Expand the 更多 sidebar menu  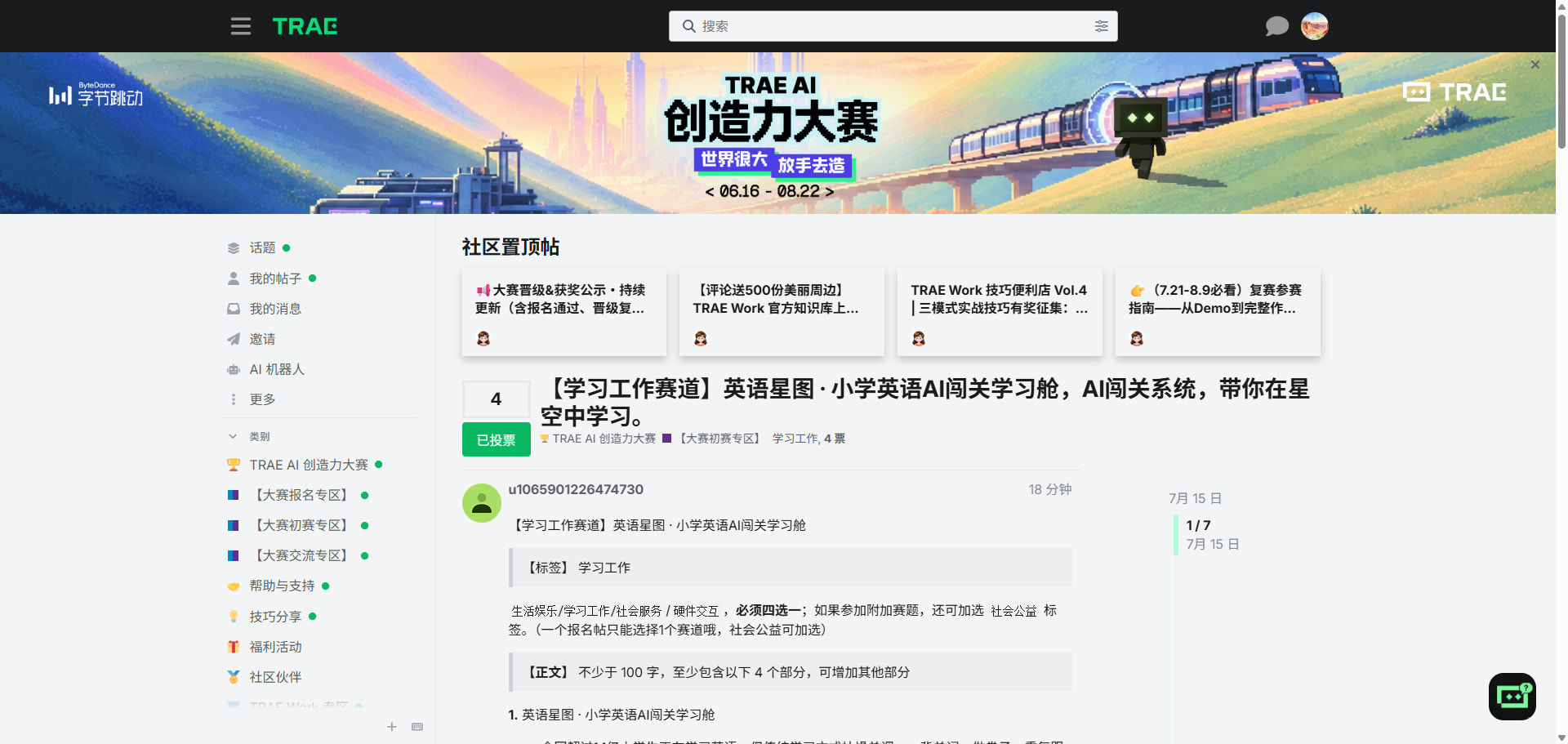pyautogui.click(x=262, y=399)
